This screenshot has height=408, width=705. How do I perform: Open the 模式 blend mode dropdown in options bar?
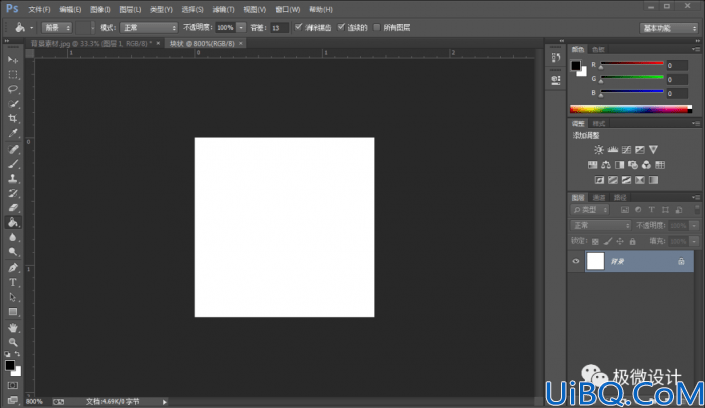[x=149, y=28]
